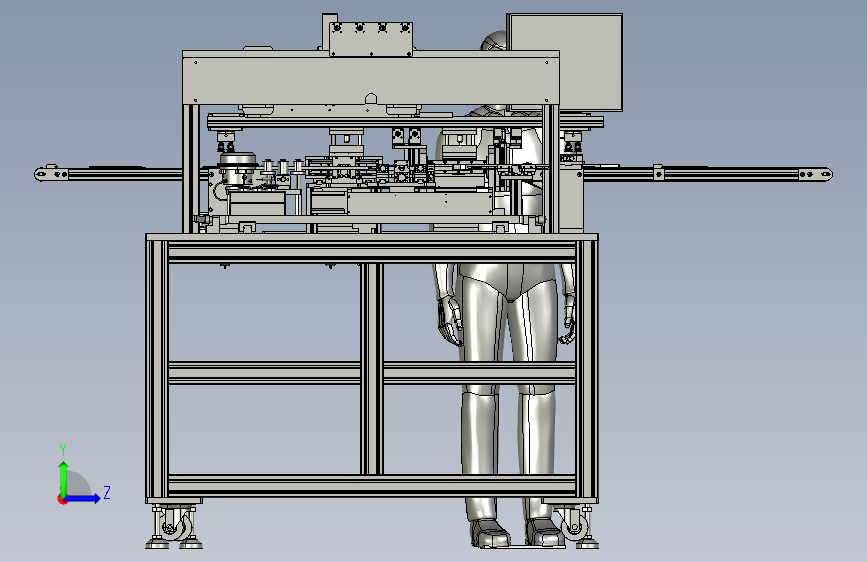Screen dimensions: 867x562
Task: Click the blue Z axis arrow of triad
Action: click(83, 498)
